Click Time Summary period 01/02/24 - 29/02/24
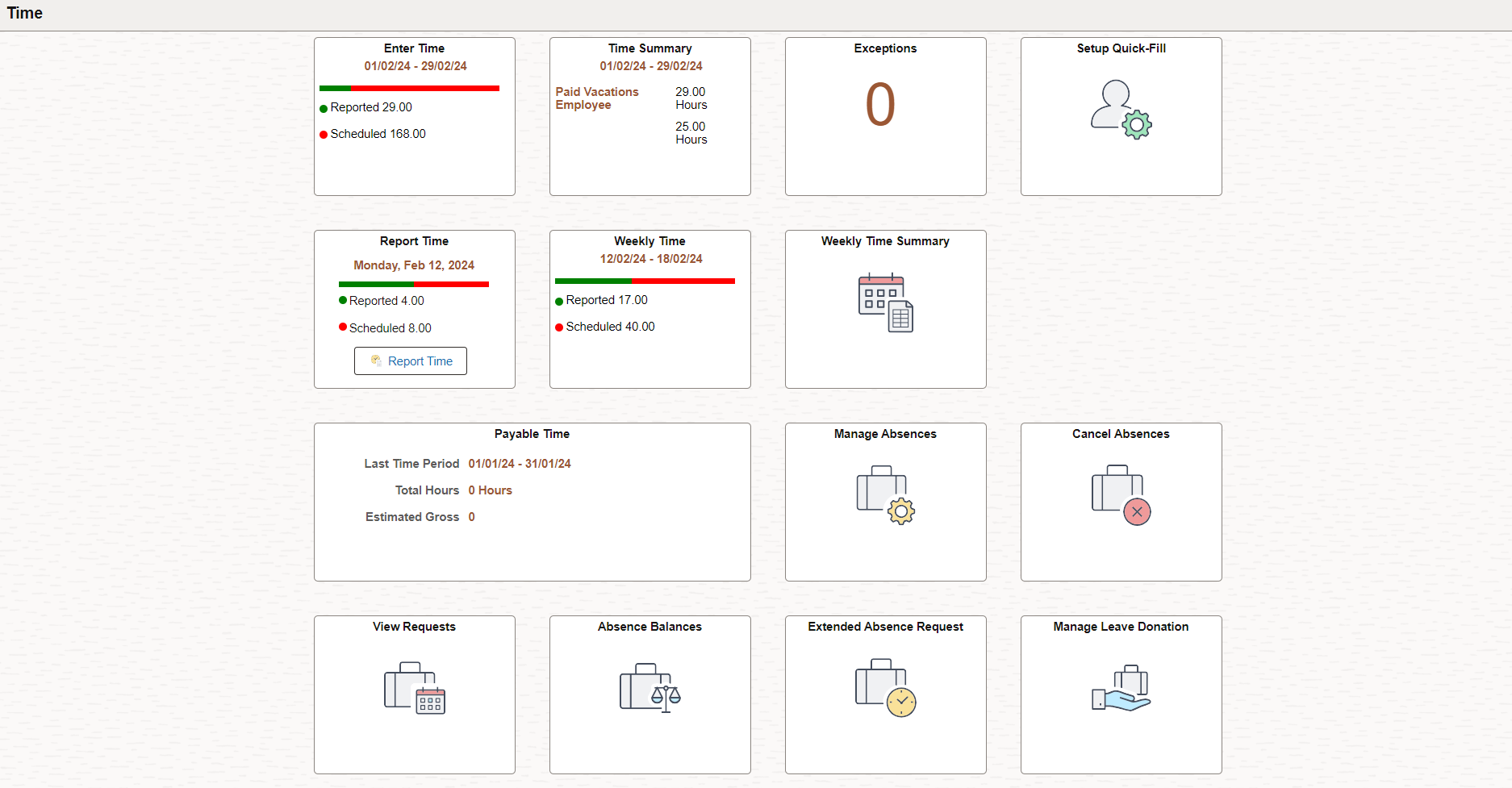This screenshot has height=788, width=1512. [x=651, y=66]
